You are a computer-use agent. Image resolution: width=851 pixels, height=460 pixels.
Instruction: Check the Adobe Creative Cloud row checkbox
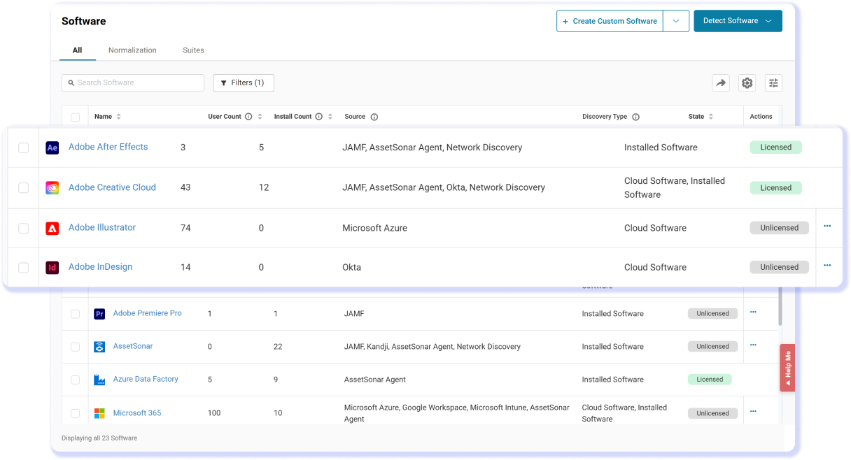pos(23,188)
